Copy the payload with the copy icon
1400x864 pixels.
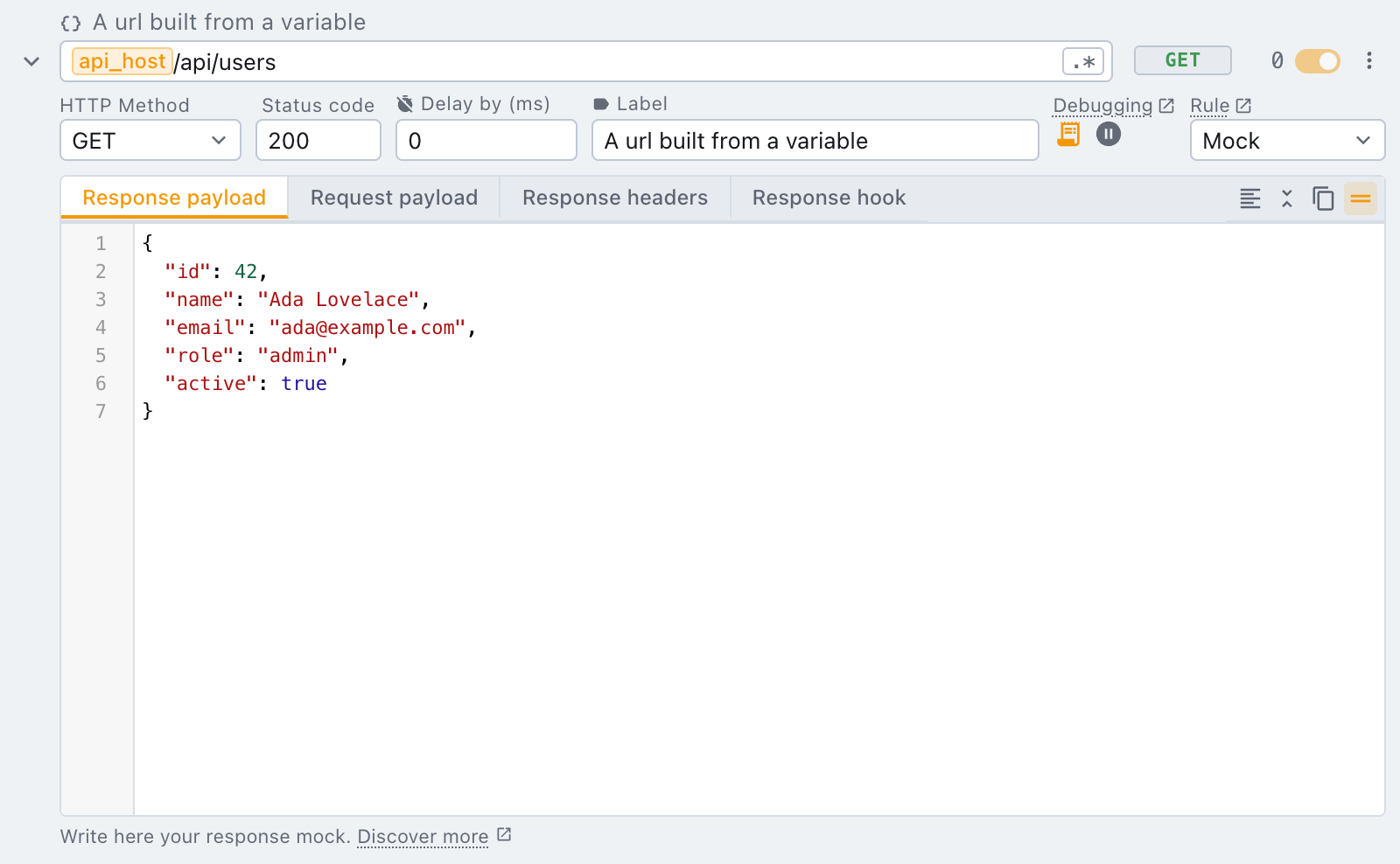coord(1323,199)
